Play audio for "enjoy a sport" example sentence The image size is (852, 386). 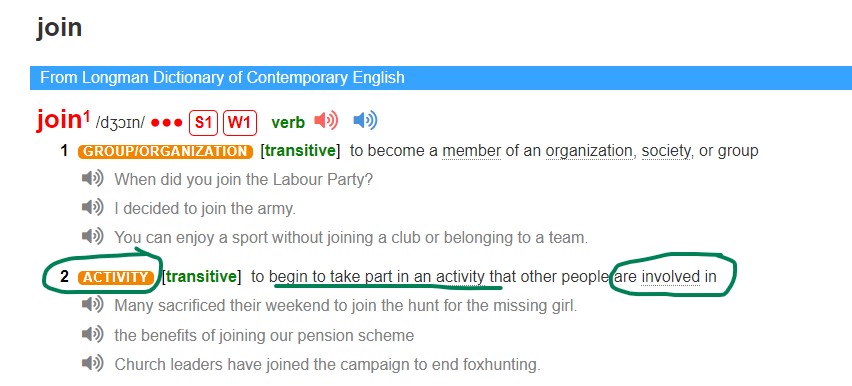click(x=92, y=236)
